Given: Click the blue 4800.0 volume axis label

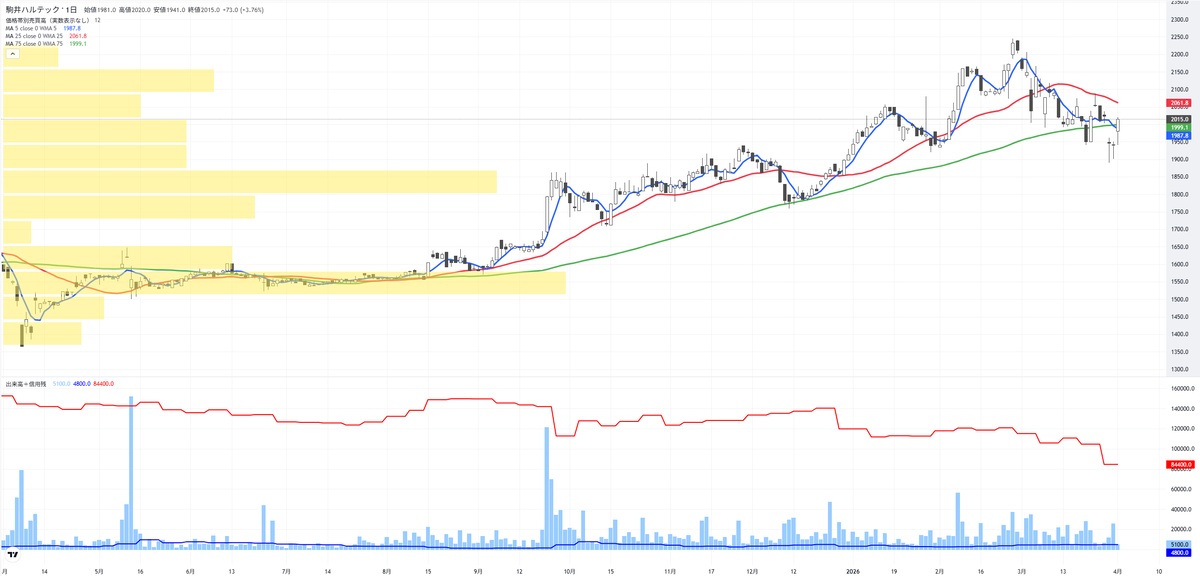Looking at the screenshot, I should 1177,552.
